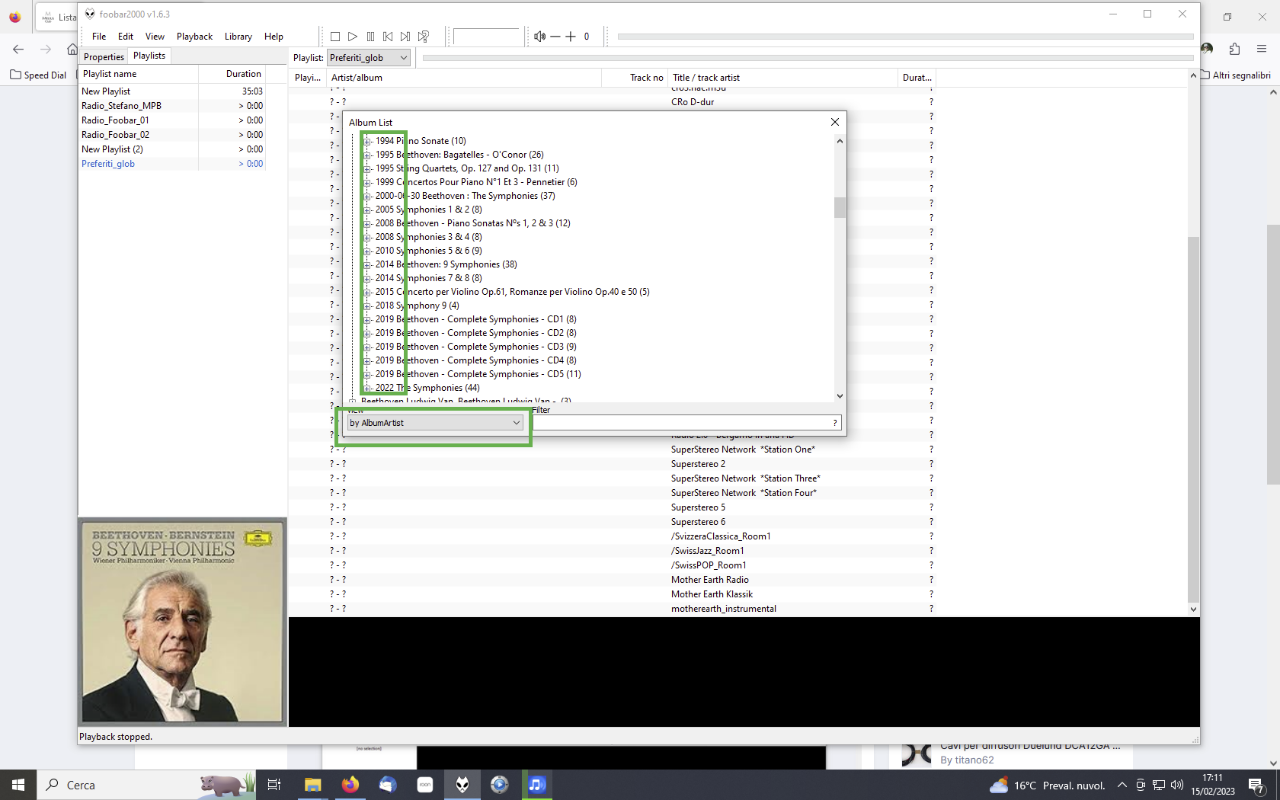
Task: Close the Album List dialog
Action: pos(835,122)
